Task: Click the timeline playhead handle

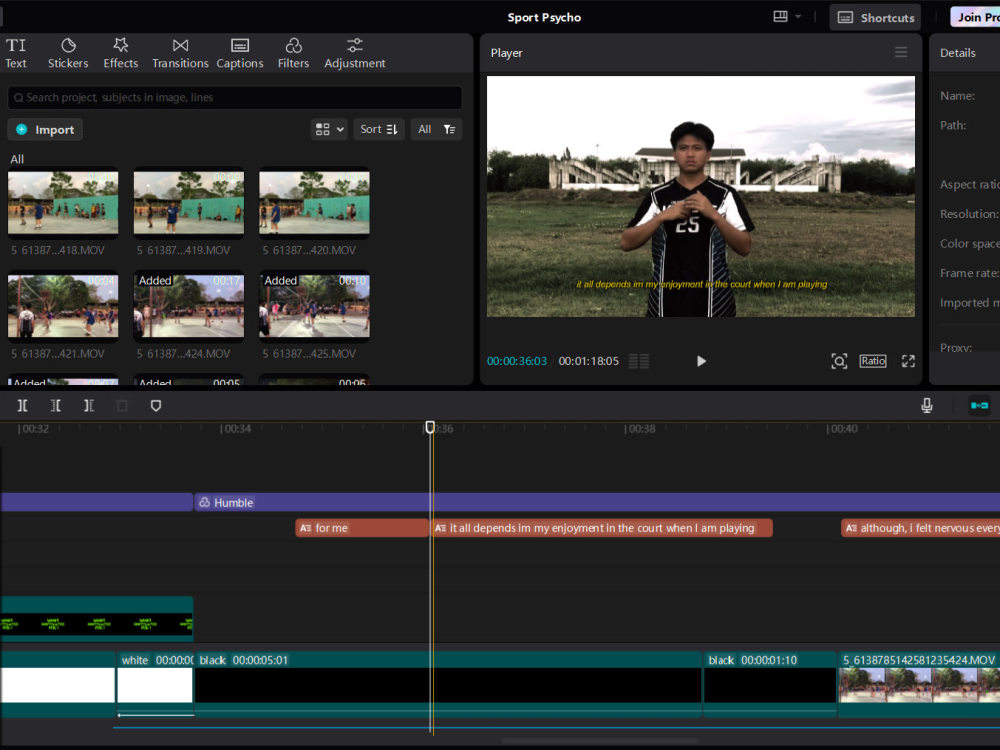Action: pos(430,427)
